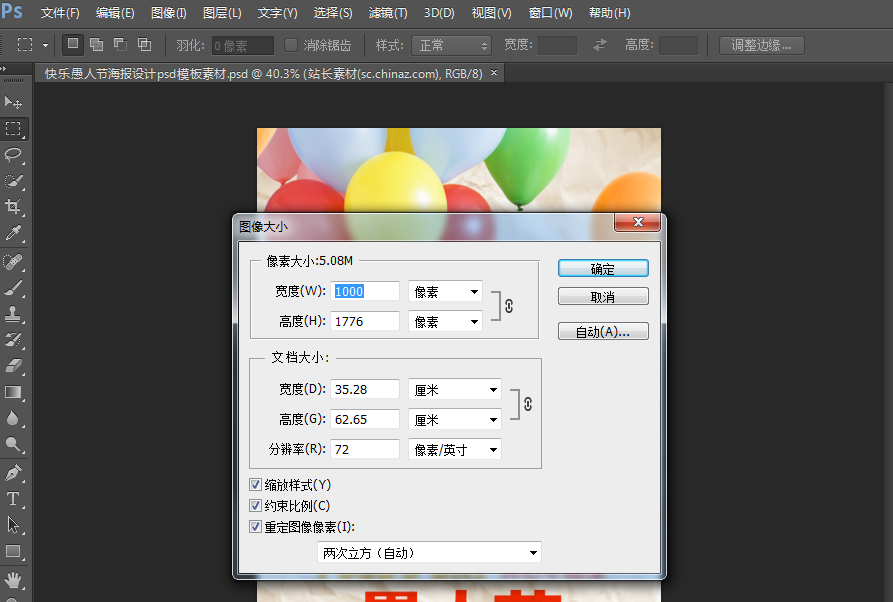Open document width unit dropdown 厘米
893x602 pixels.
(x=454, y=390)
